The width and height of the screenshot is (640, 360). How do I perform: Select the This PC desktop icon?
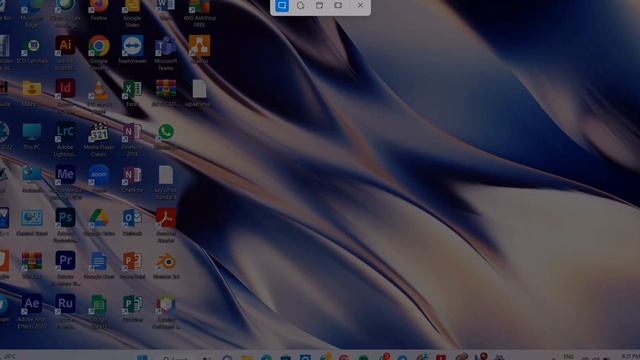click(x=32, y=136)
